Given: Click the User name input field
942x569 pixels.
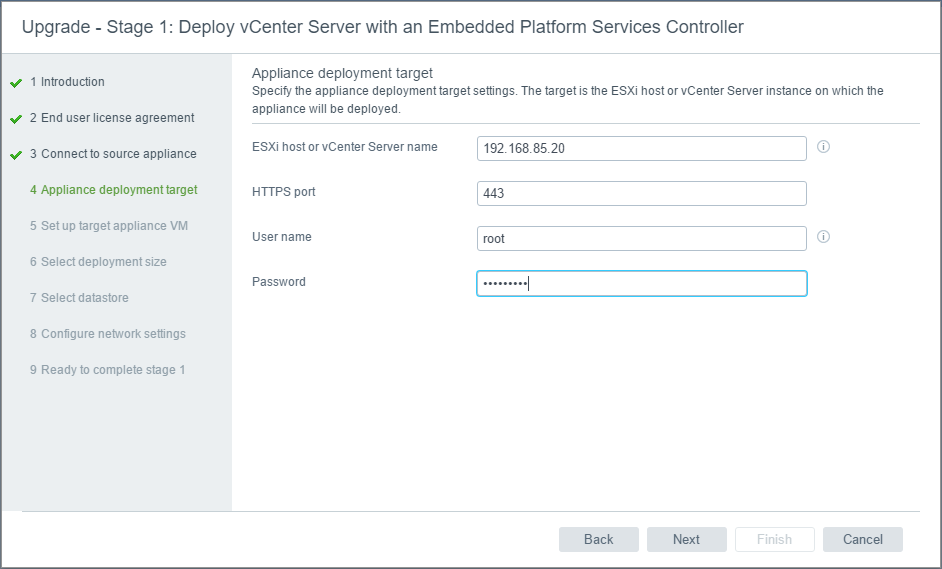Looking at the screenshot, I should [641, 238].
